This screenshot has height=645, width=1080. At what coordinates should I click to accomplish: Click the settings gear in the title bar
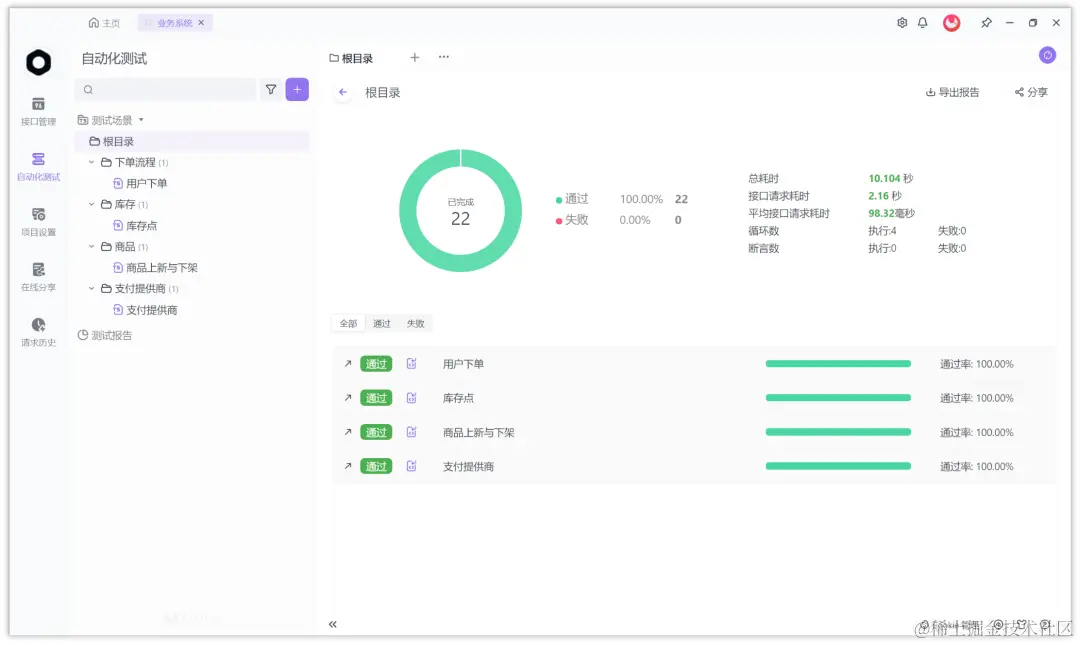click(901, 22)
